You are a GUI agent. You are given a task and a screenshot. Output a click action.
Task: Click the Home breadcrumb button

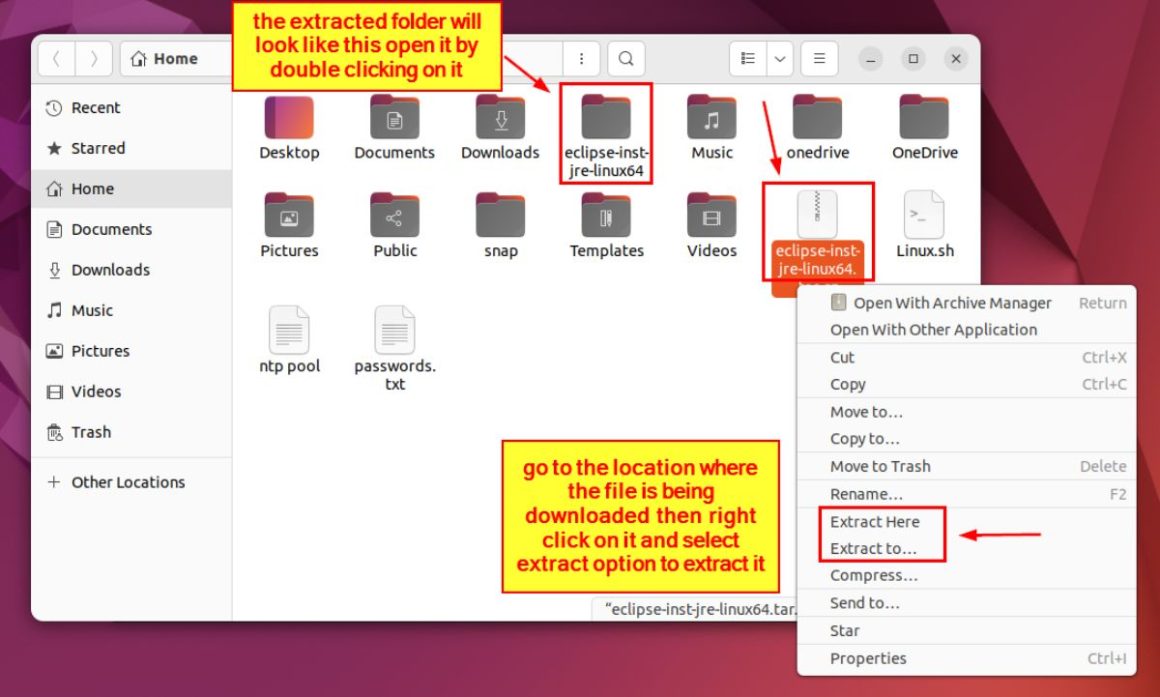click(171, 58)
